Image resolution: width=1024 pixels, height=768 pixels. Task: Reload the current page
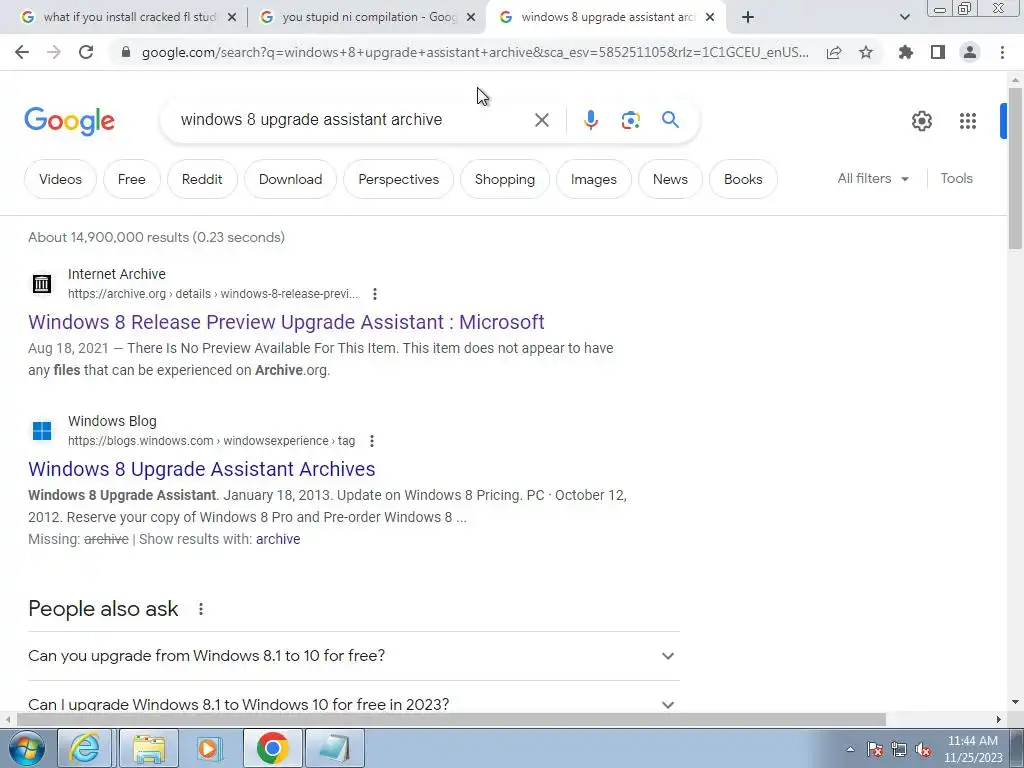[86, 52]
